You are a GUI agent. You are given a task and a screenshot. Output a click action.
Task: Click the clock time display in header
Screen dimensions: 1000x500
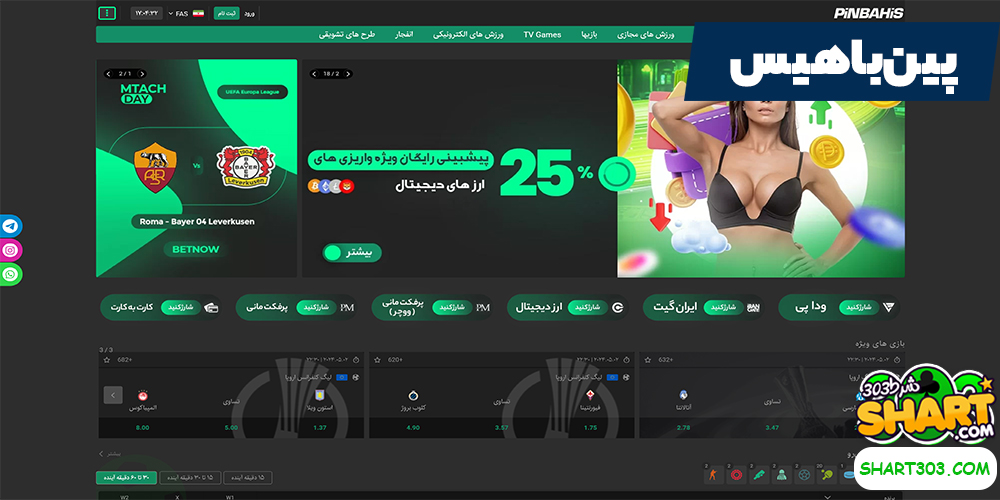tap(147, 13)
